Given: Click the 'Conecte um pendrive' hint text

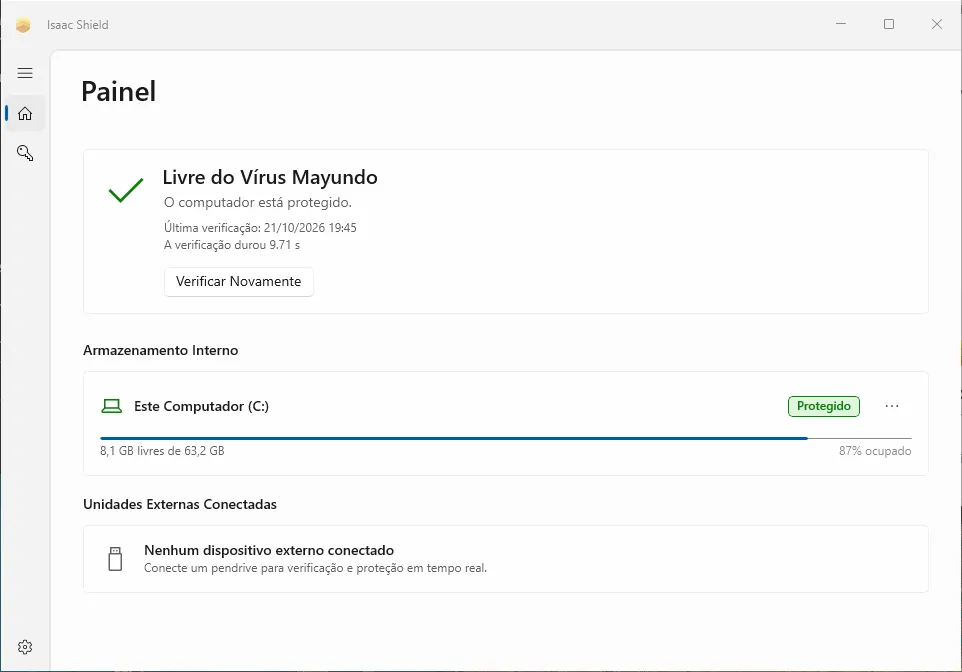Looking at the screenshot, I should 315,568.
